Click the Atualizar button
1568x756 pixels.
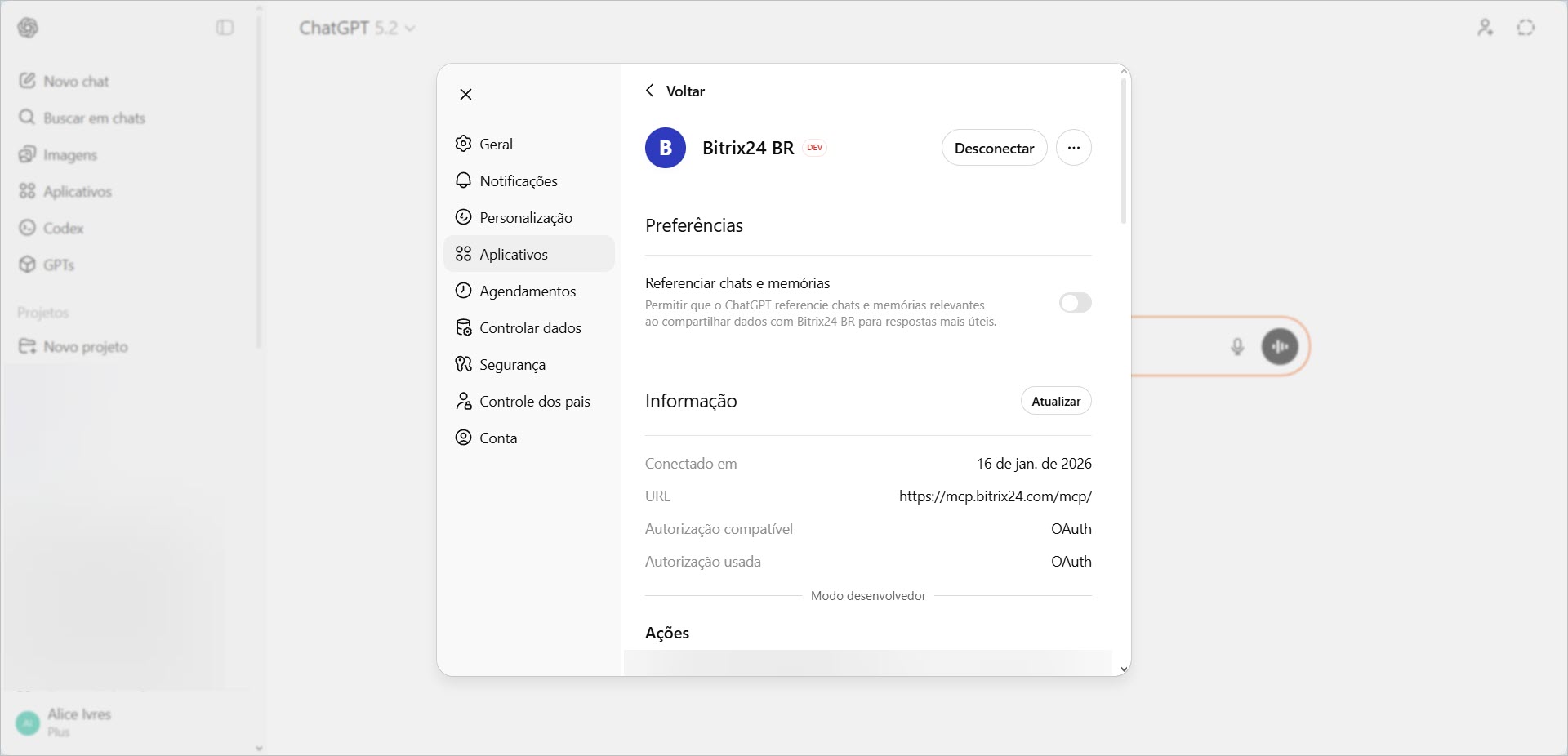coord(1055,401)
